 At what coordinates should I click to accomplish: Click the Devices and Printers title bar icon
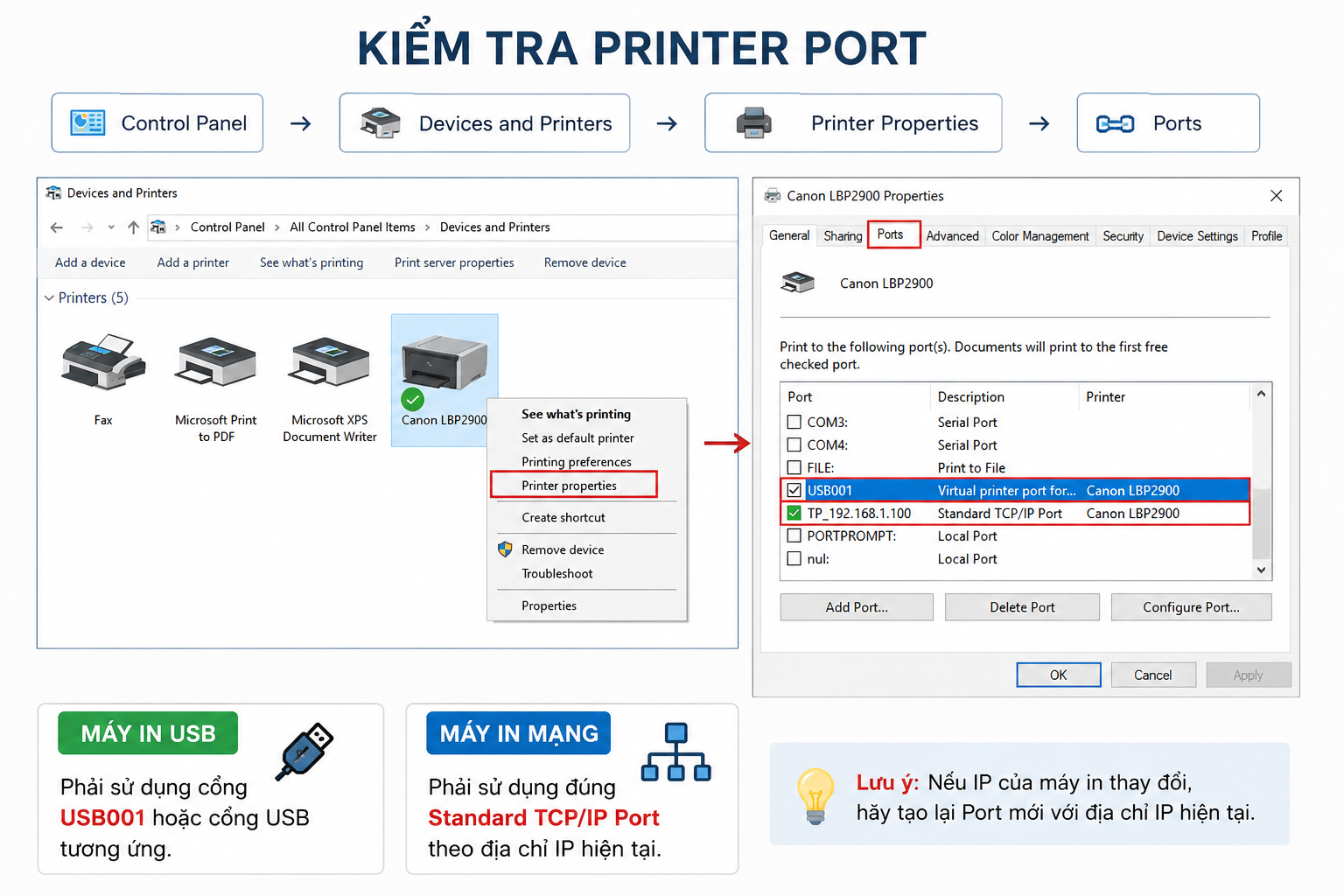(54, 192)
